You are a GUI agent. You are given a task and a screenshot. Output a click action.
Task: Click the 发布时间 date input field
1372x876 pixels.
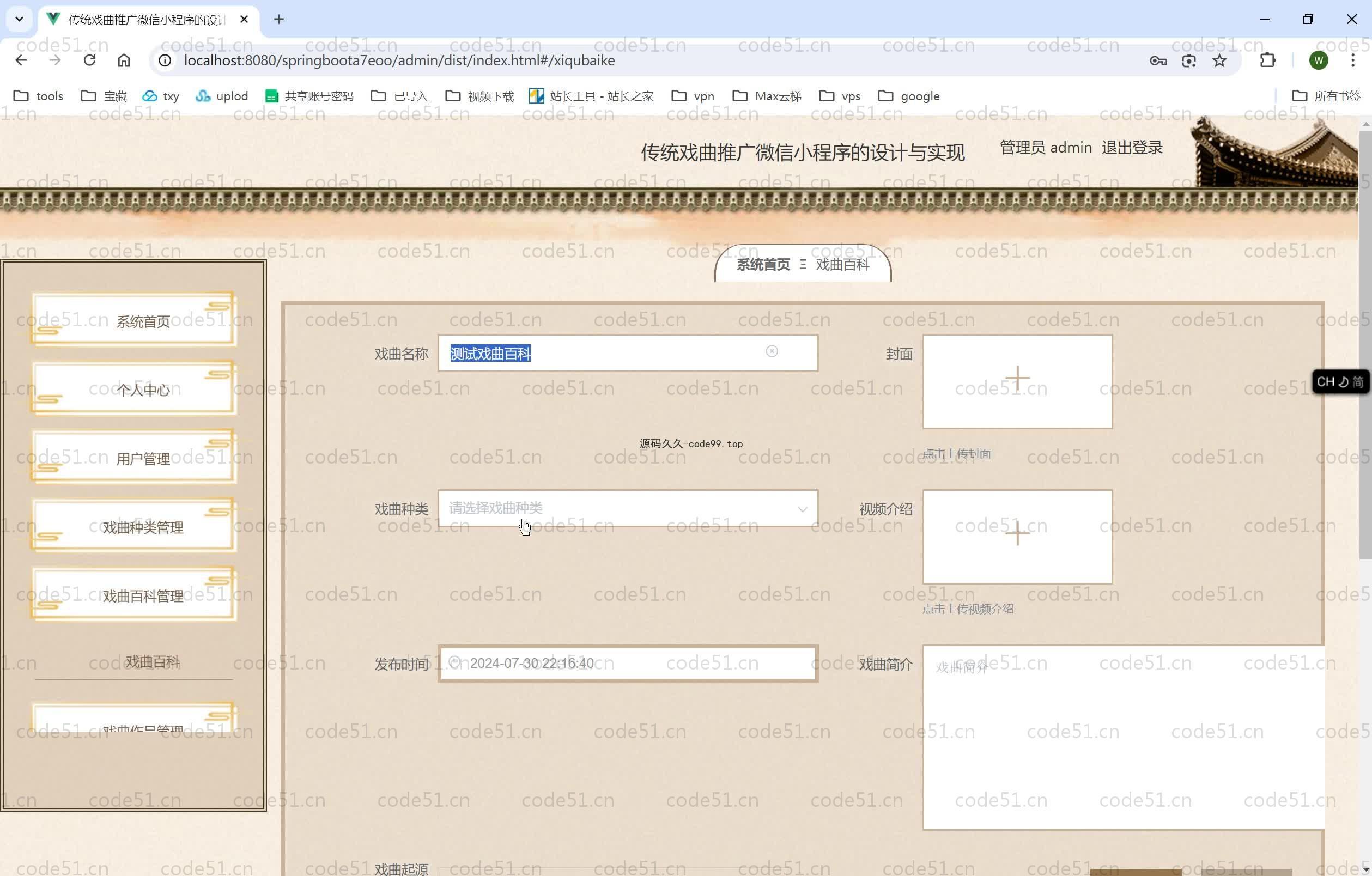tap(627, 663)
